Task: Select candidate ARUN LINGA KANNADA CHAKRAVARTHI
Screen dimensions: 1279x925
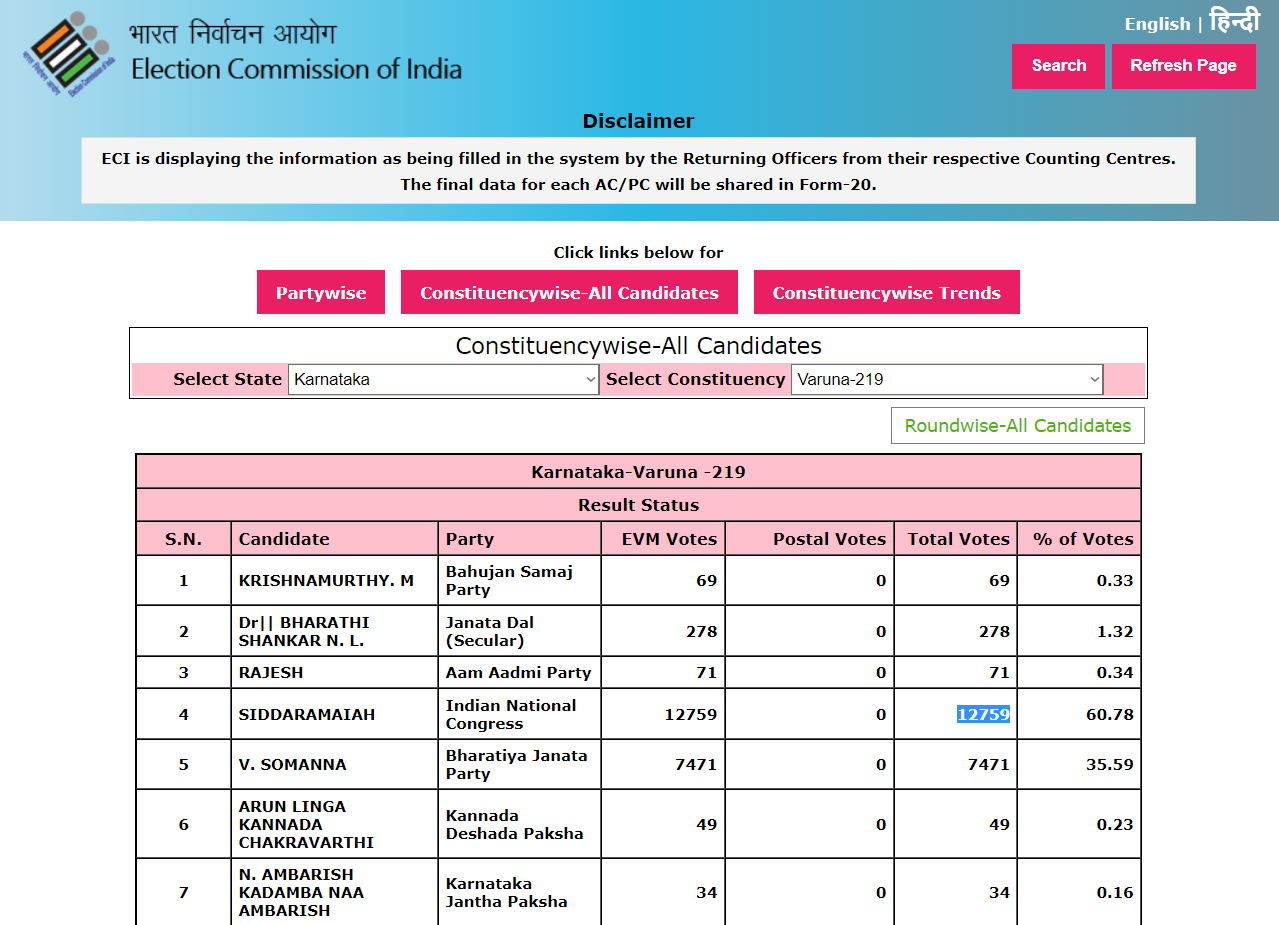Action: click(306, 825)
